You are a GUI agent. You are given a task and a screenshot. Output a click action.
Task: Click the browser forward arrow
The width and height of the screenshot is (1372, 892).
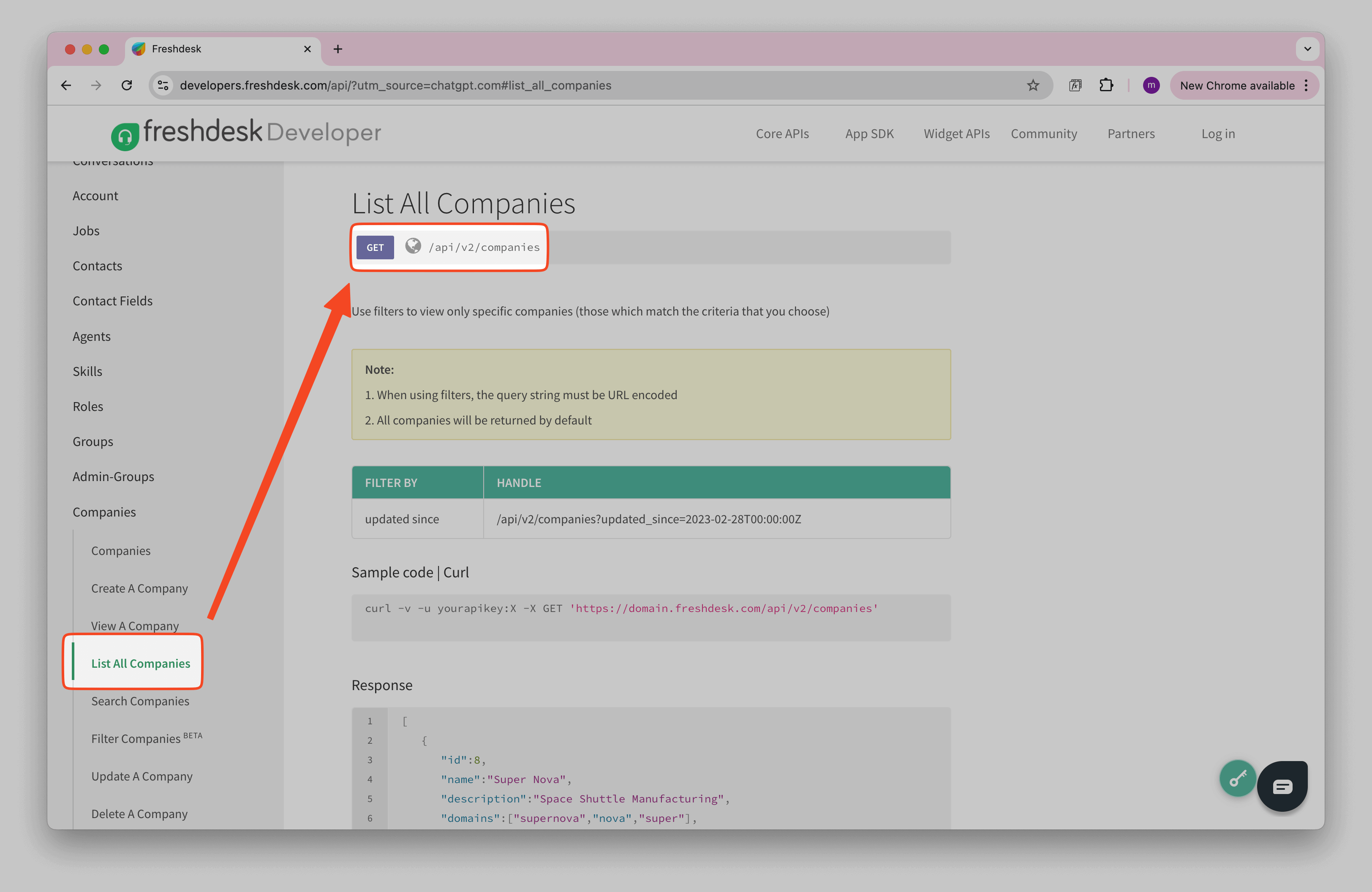click(x=96, y=85)
